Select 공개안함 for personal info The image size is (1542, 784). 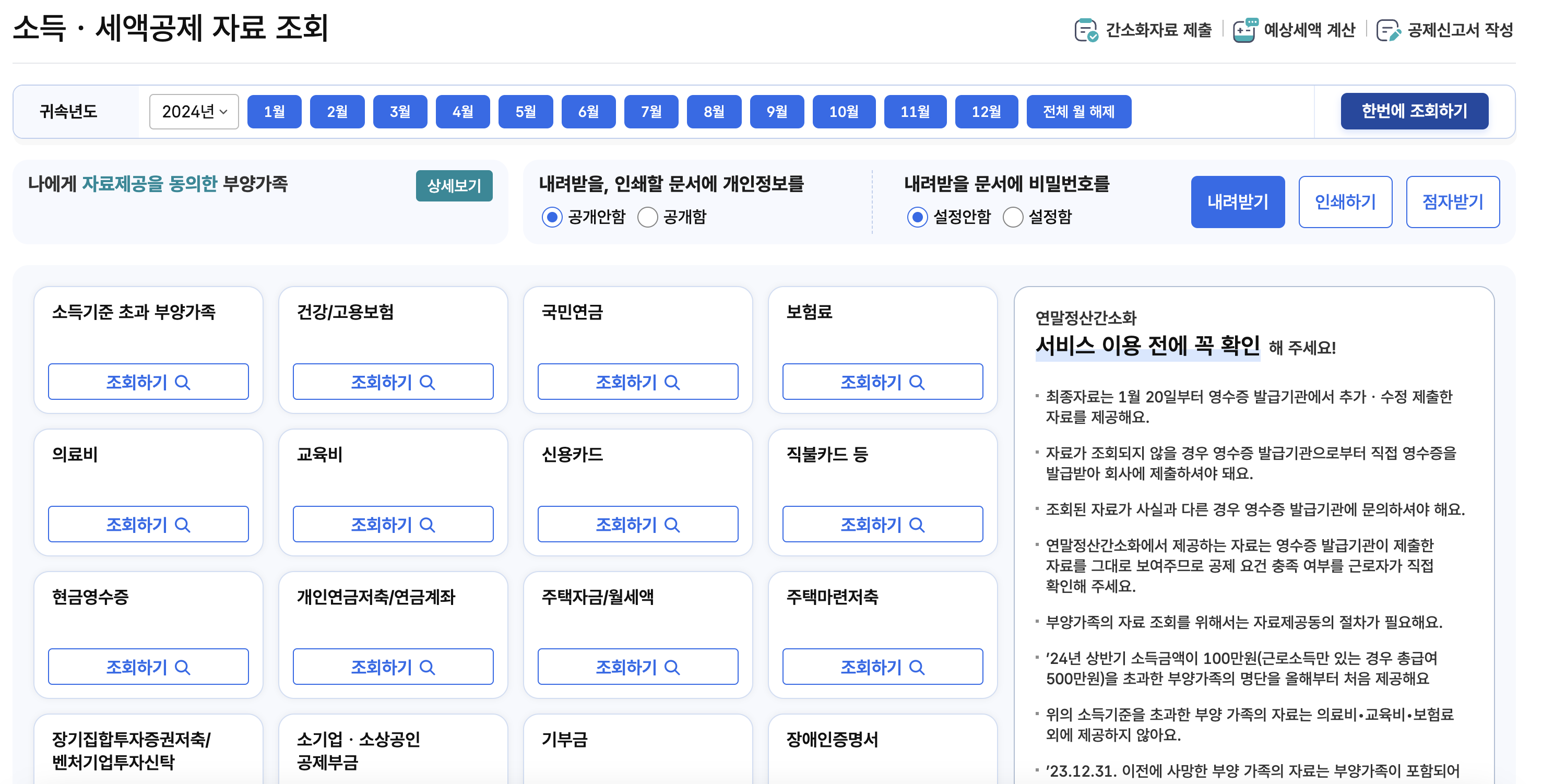point(552,217)
